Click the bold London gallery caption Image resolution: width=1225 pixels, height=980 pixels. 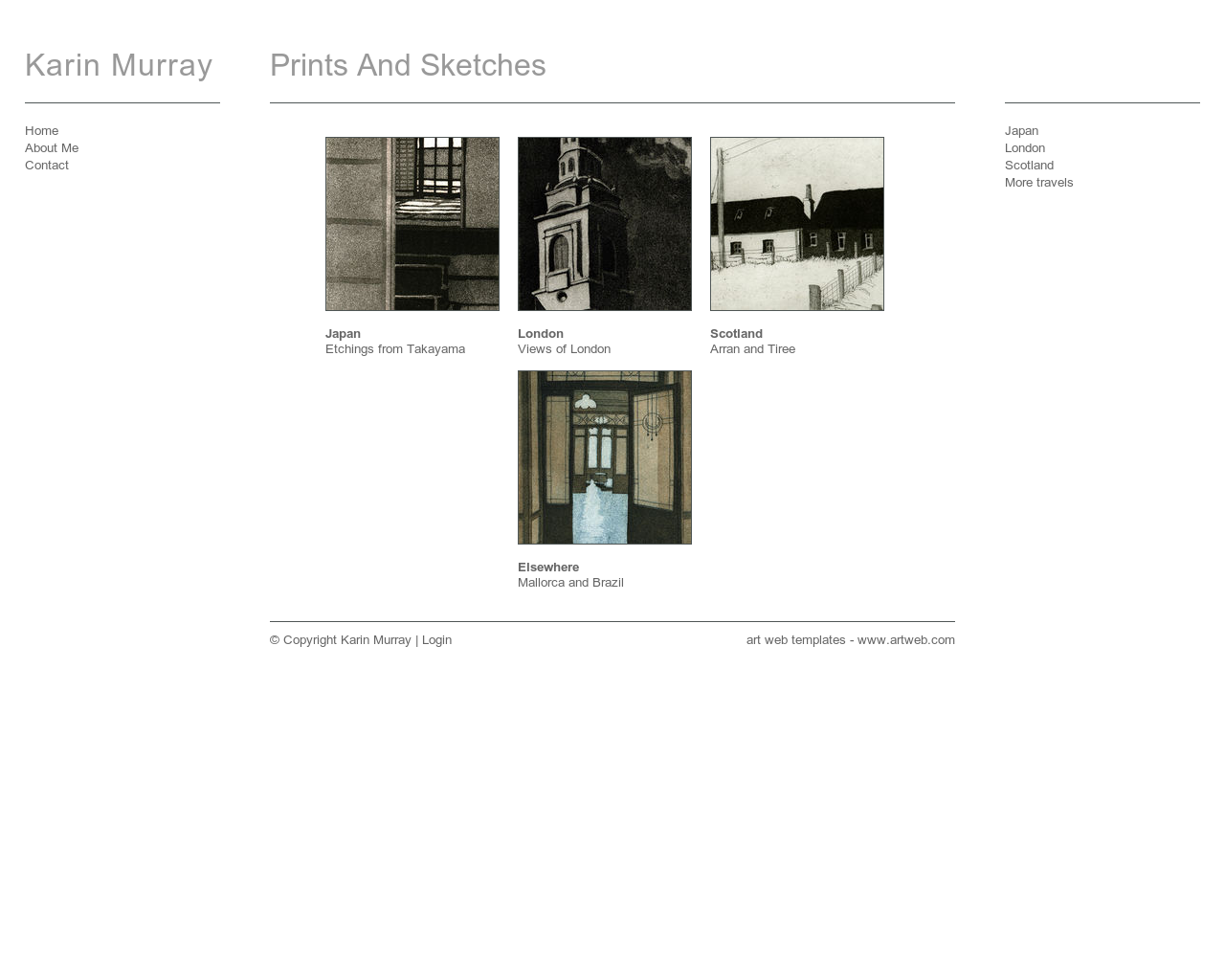[x=541, y=334]
